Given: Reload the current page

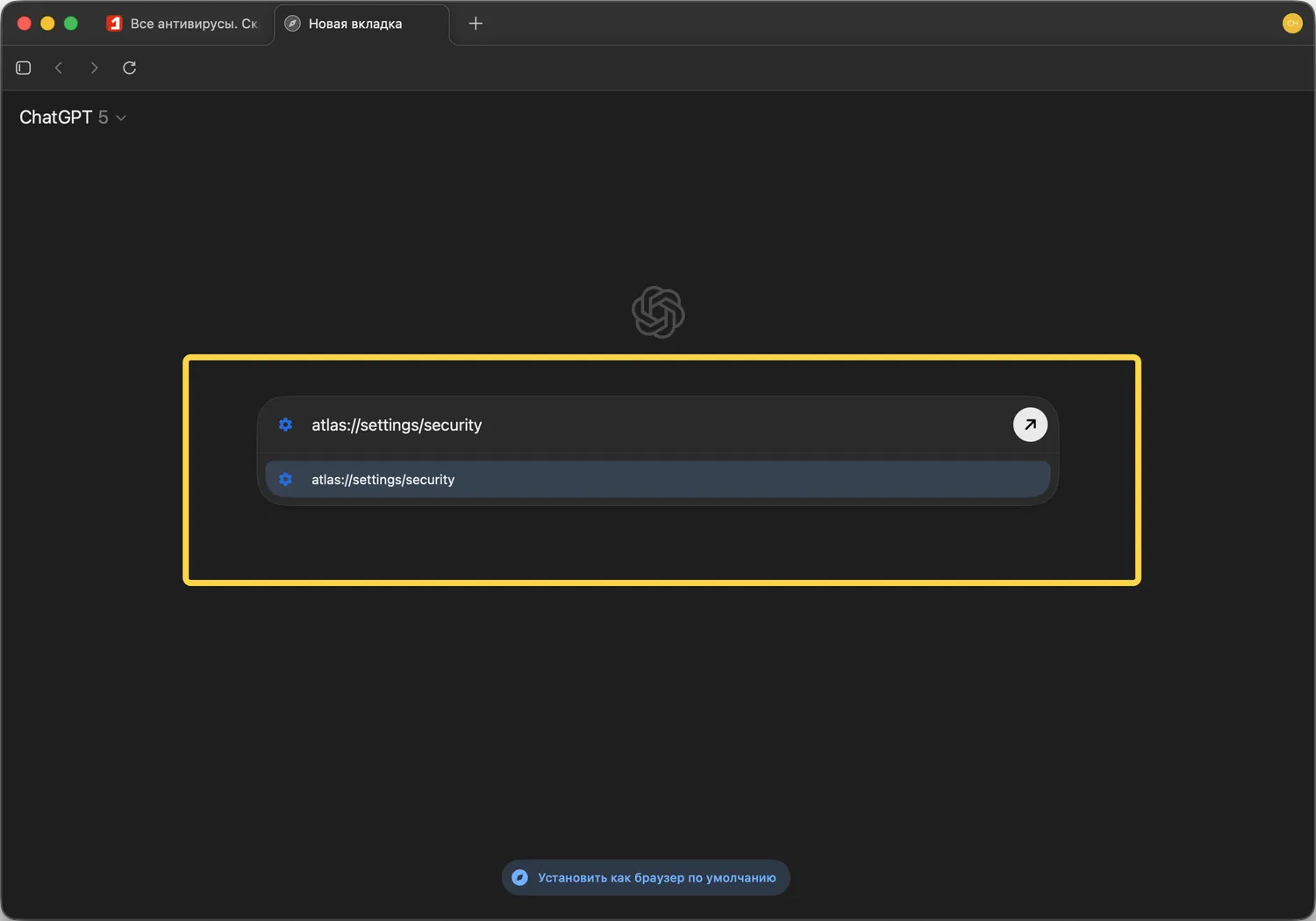Looking at the screenshot, I should (x=129, y=68).
